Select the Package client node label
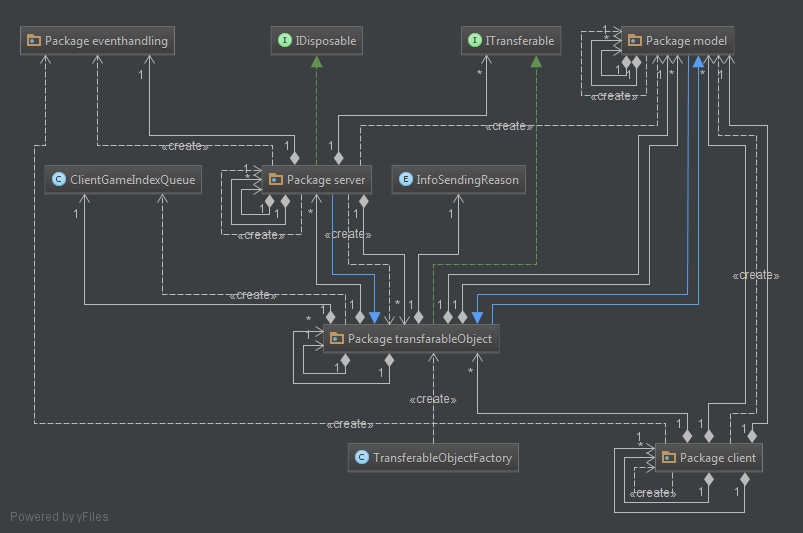 (x=717, y=458)
